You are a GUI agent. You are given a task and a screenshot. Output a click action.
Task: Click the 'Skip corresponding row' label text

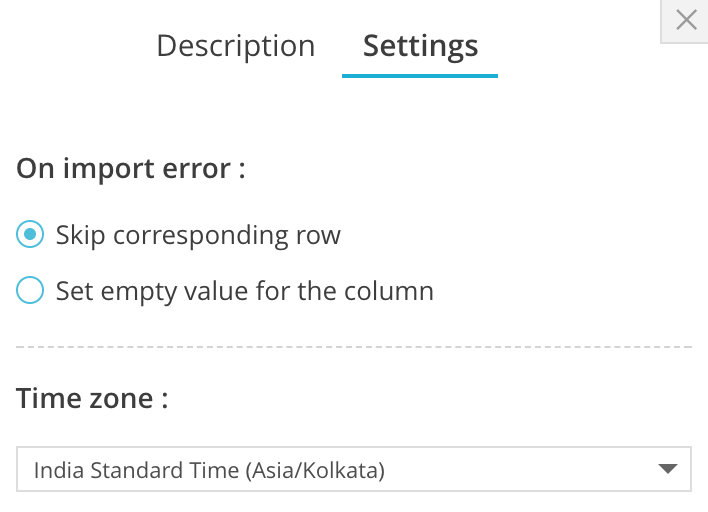point(198,235)
